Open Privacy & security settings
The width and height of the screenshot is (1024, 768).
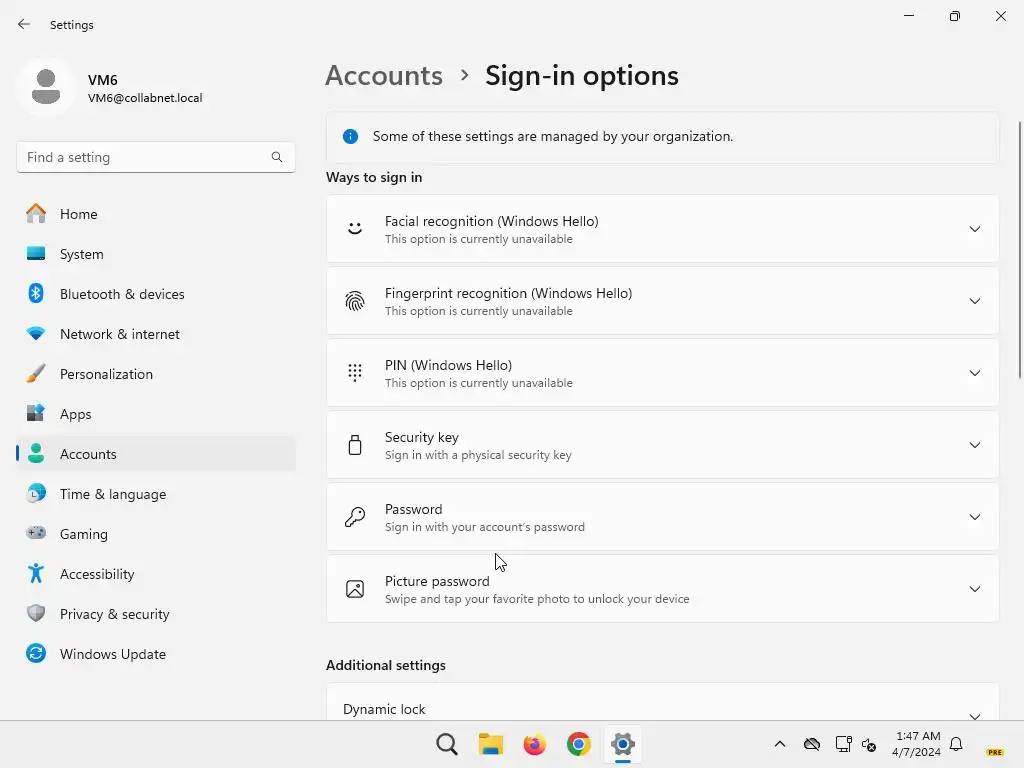[x=156, y=613]
